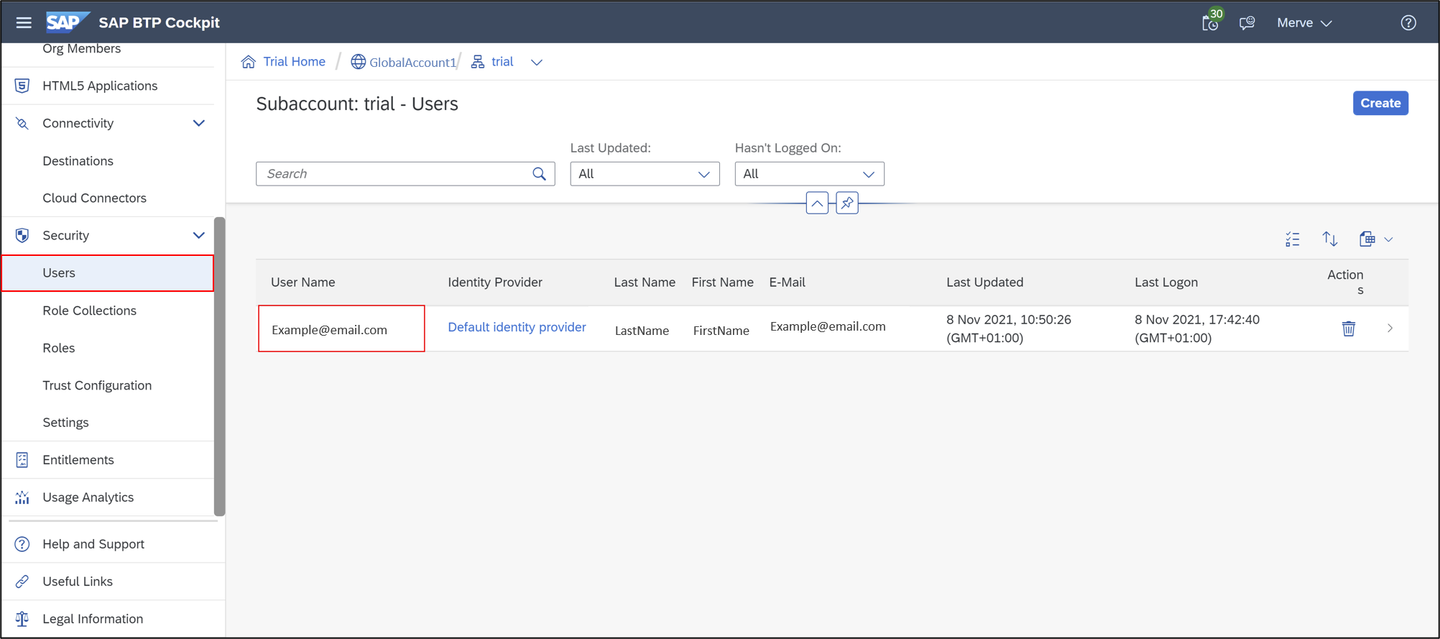
Task: Open Roles in sidebar
Action: pyautogui.click(x=59, y=348)
